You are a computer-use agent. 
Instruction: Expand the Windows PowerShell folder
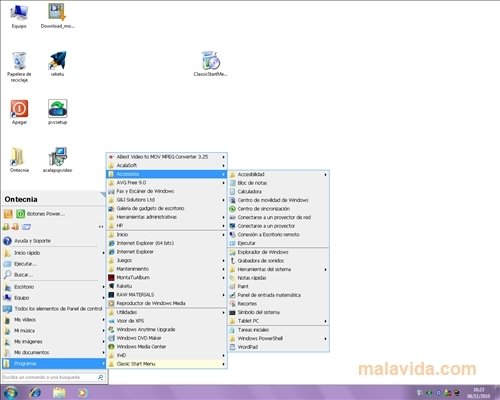point(279,338)
